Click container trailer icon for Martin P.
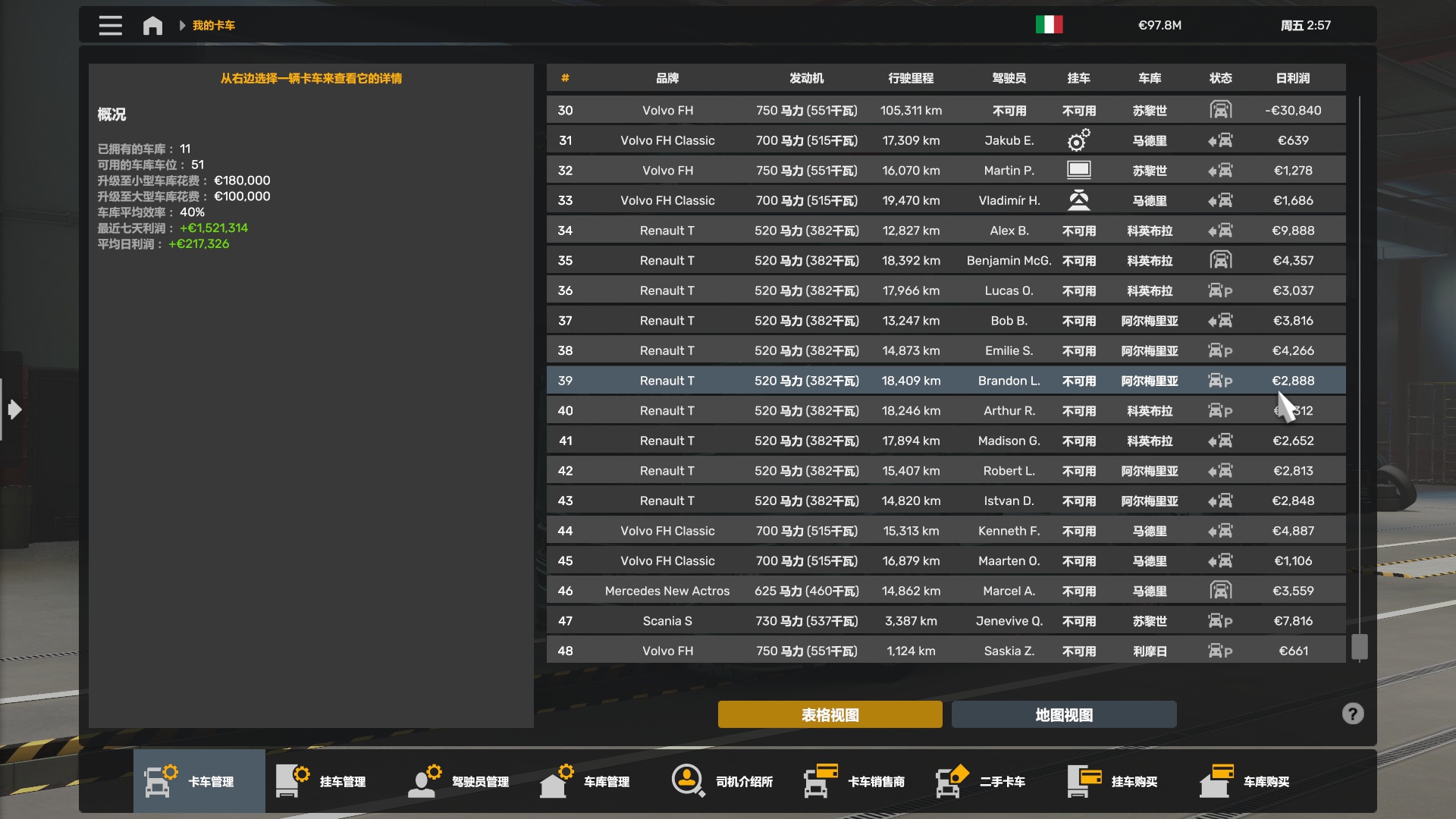Screen dimensions: 1456x819 (x=1078, y=170)
